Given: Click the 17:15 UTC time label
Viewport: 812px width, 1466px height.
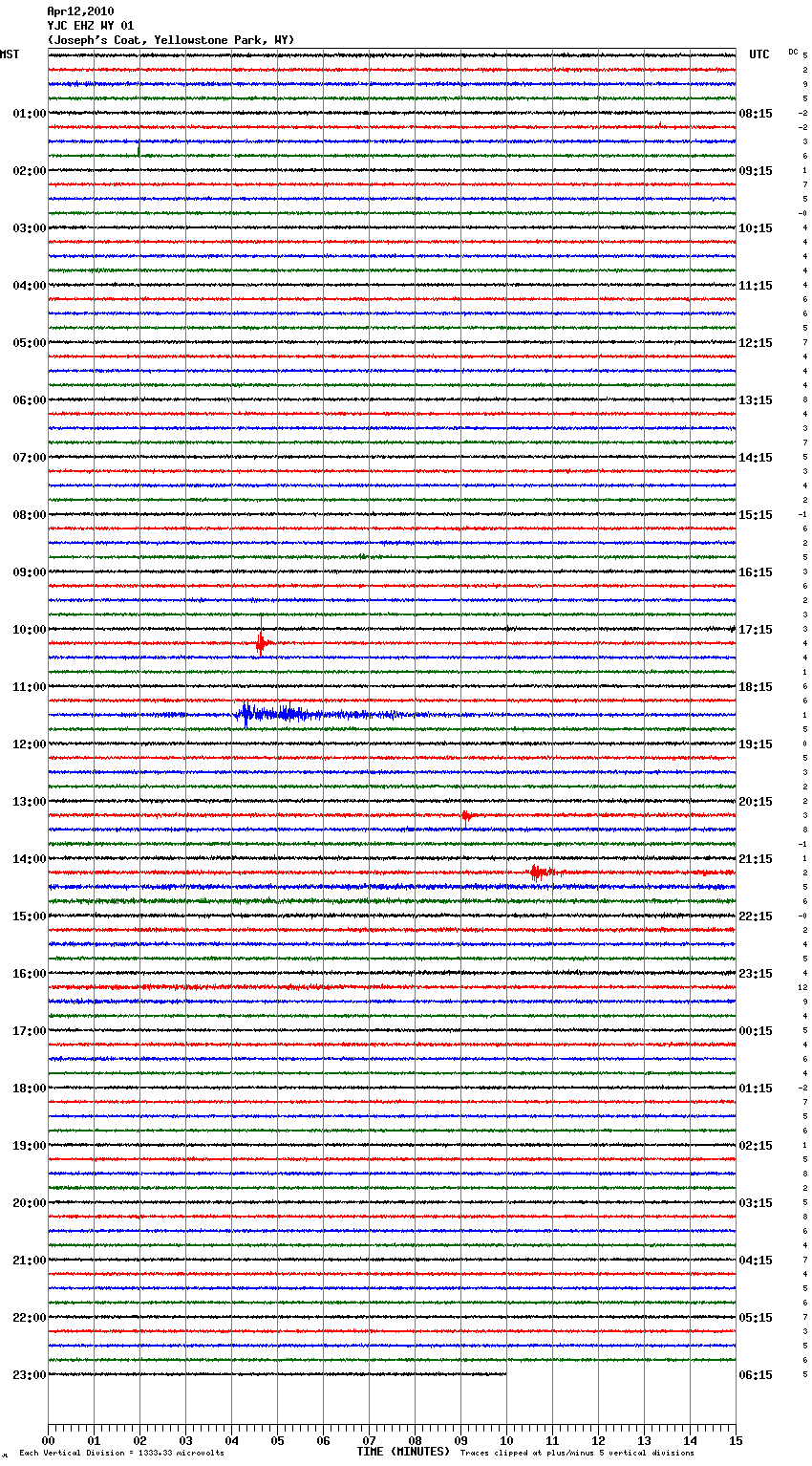Looking at the screenshot, I should point(756,630).
